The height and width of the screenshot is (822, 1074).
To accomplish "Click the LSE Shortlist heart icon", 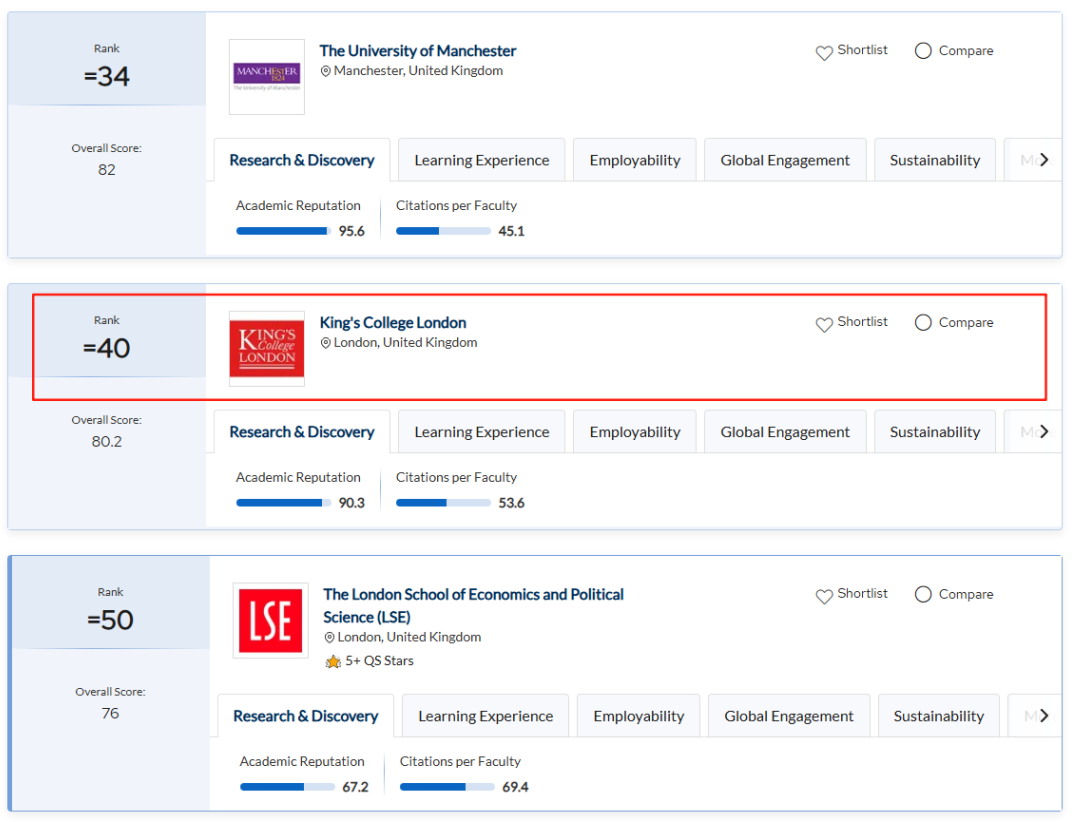I will pyautogui.click(x=824, y=596).
